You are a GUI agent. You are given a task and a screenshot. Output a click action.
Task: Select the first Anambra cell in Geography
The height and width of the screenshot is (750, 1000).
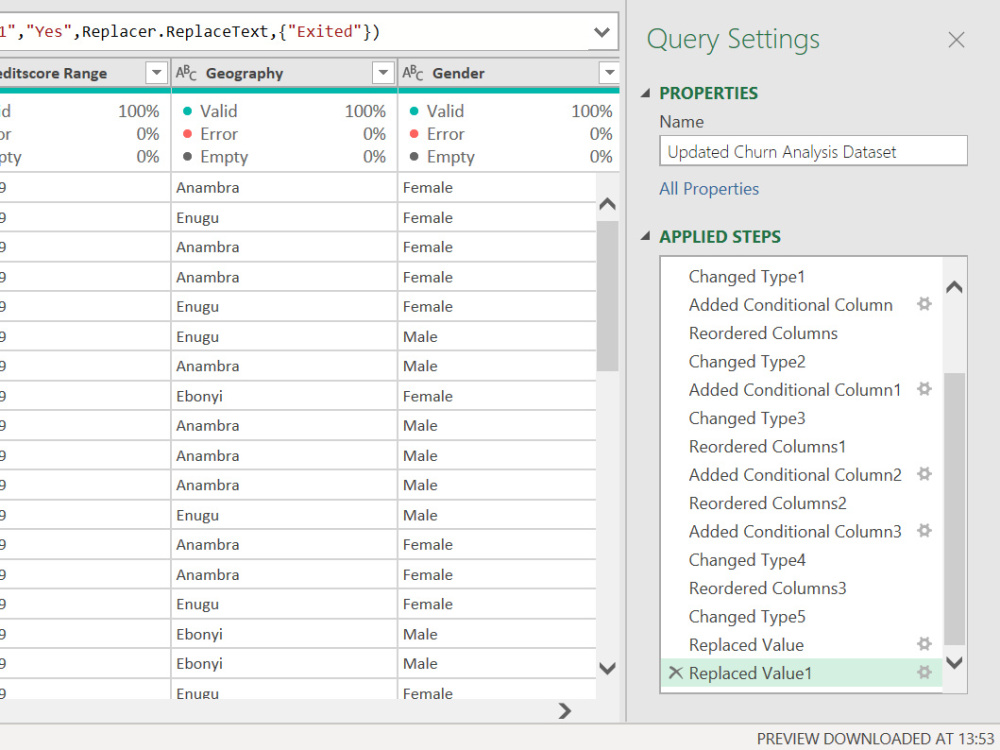(x=284, y=188)
